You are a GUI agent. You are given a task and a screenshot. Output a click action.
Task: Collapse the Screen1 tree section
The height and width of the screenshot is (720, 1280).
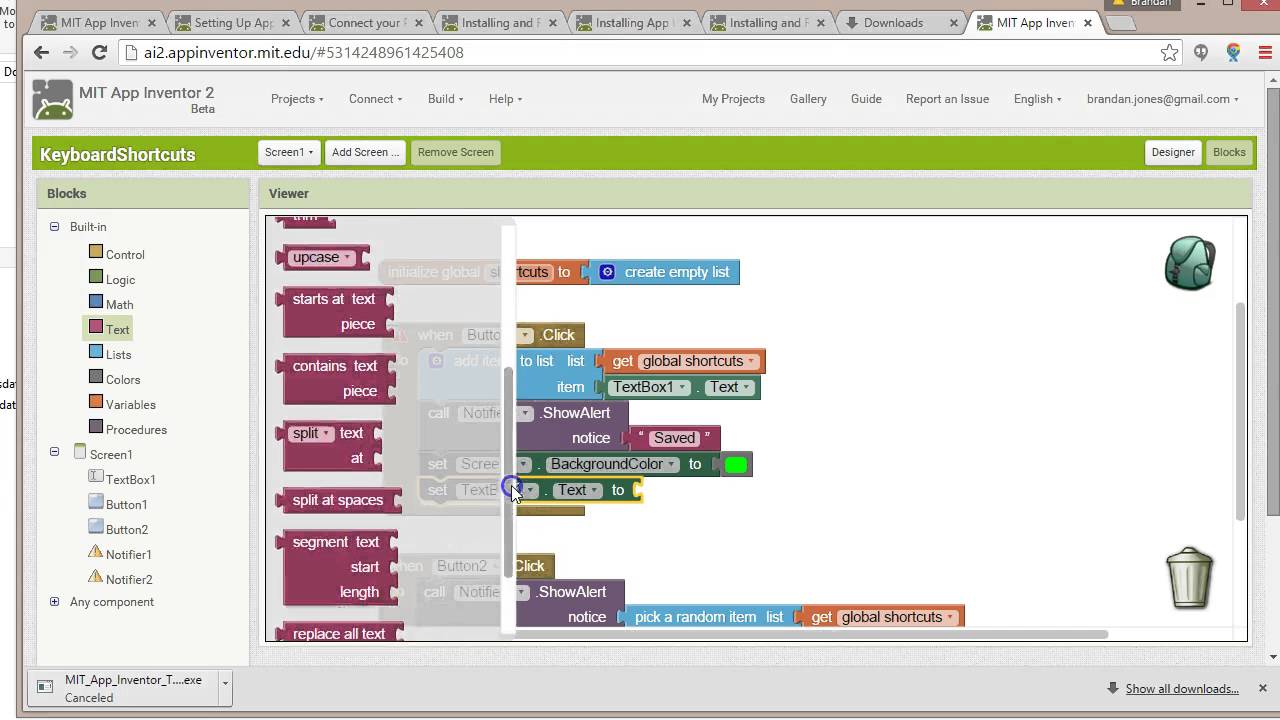[54, 452]
